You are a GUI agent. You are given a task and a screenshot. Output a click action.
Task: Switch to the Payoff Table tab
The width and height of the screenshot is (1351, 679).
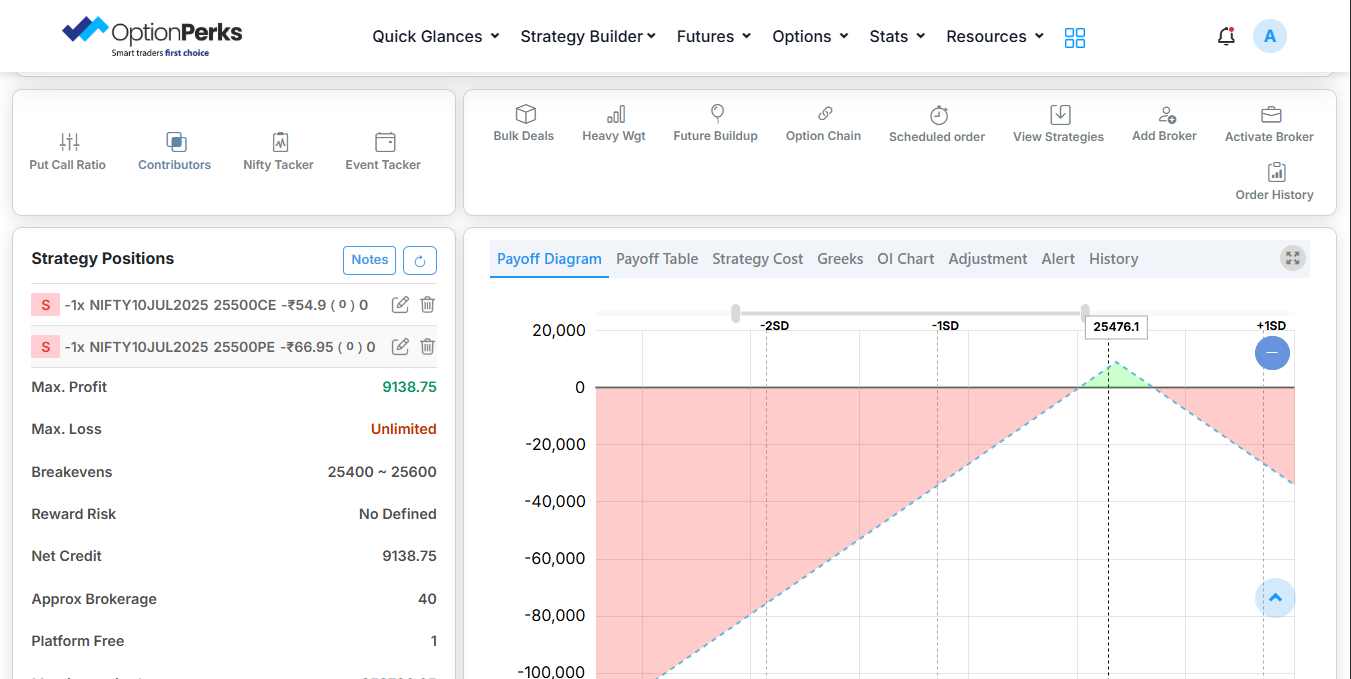(657, 259)
